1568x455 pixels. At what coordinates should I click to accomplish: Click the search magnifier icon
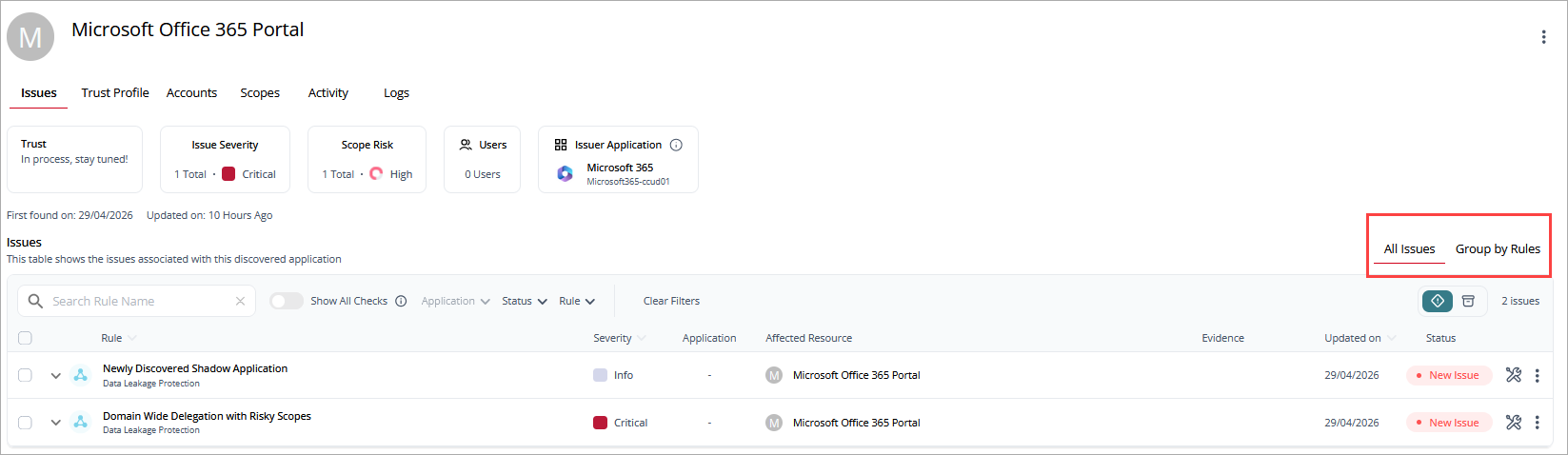click(35, 301)
